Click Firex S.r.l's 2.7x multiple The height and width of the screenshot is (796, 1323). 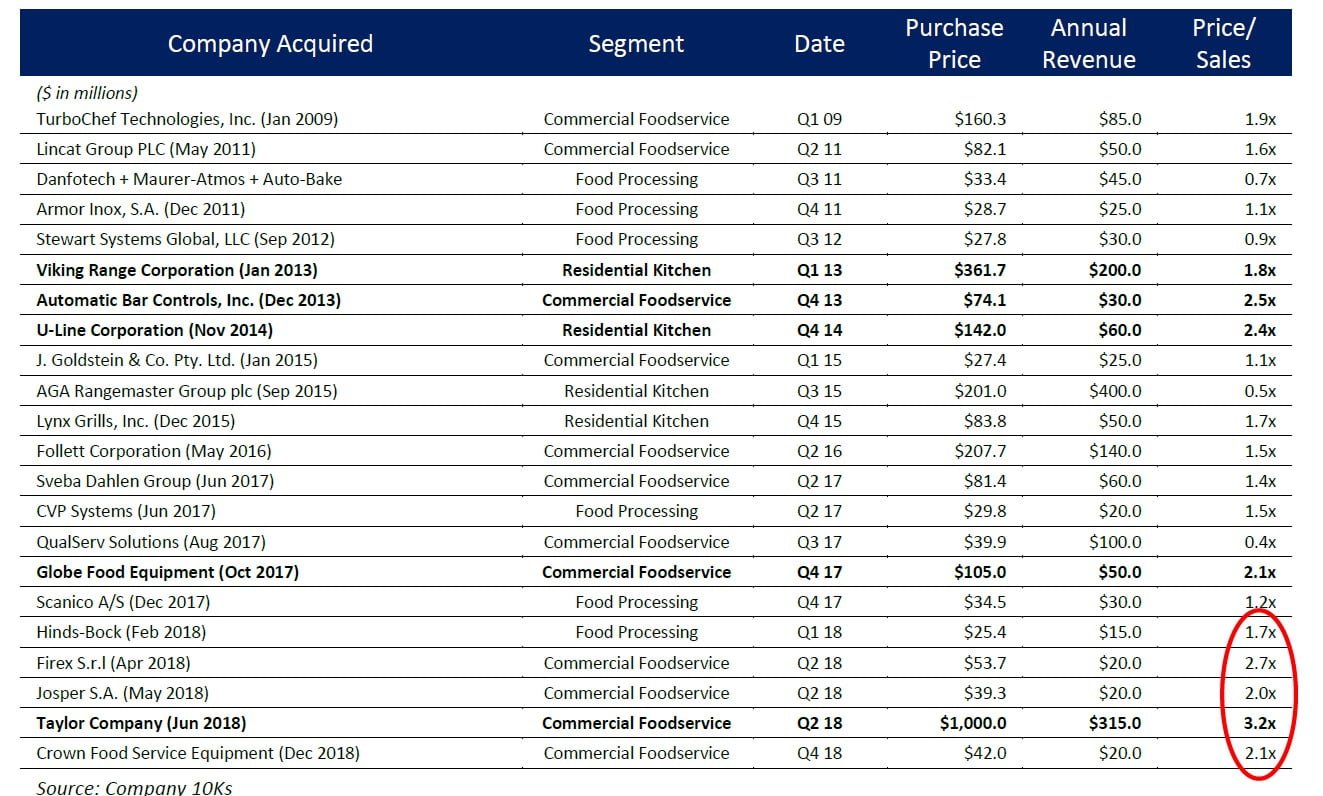[1260, 663]
